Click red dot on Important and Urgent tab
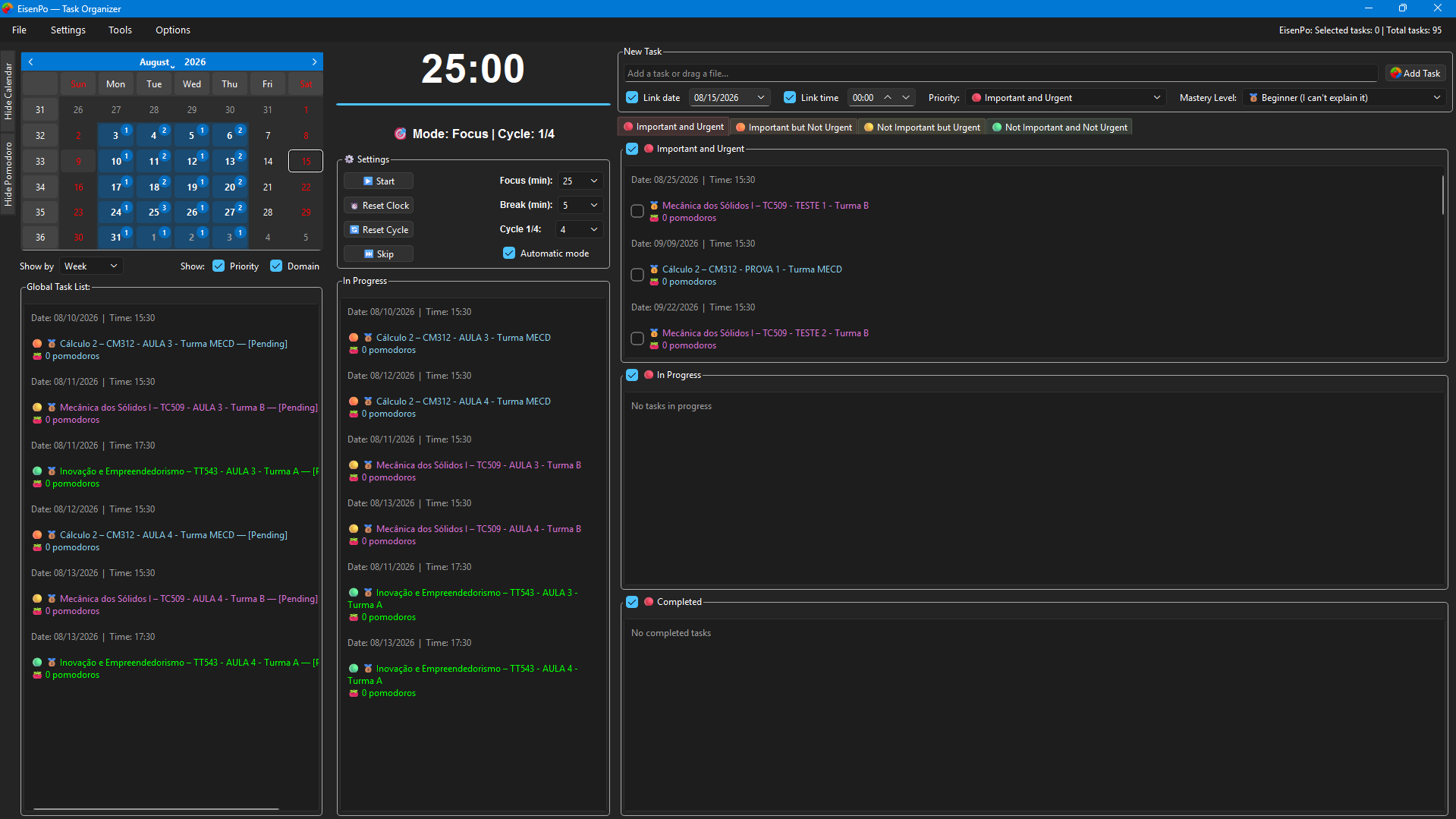This screenshot has width=1456, height=819. point(628,127)
